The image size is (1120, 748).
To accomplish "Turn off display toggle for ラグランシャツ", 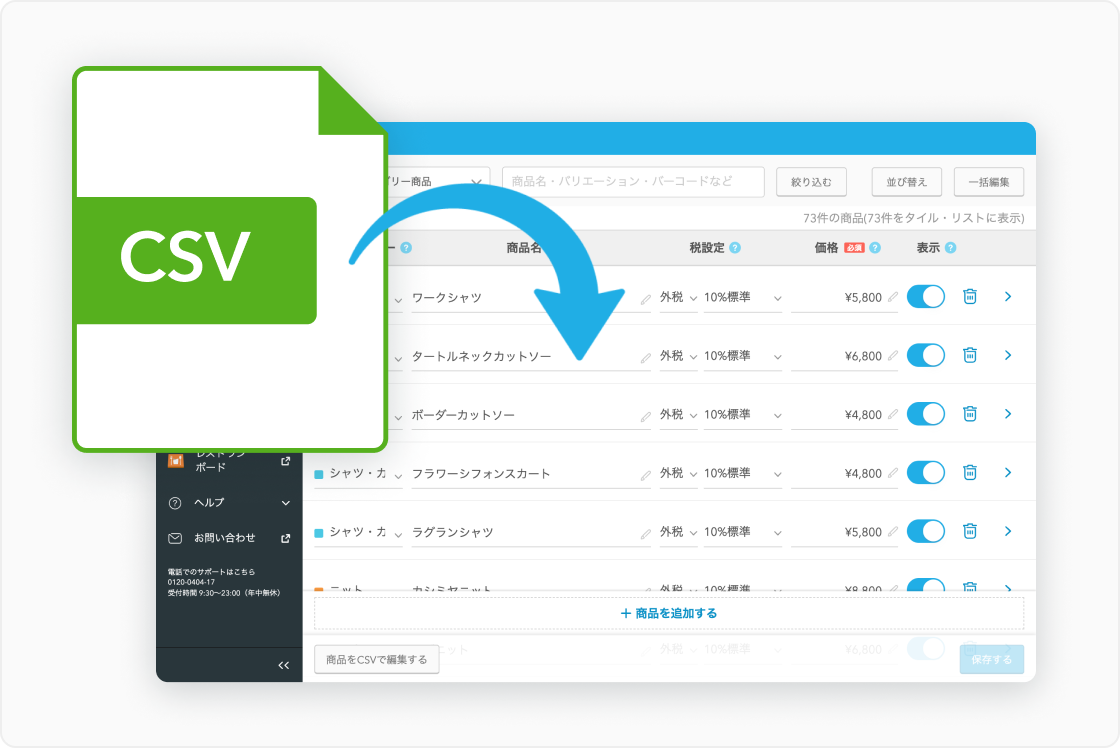I will click(x=926, y=532).
